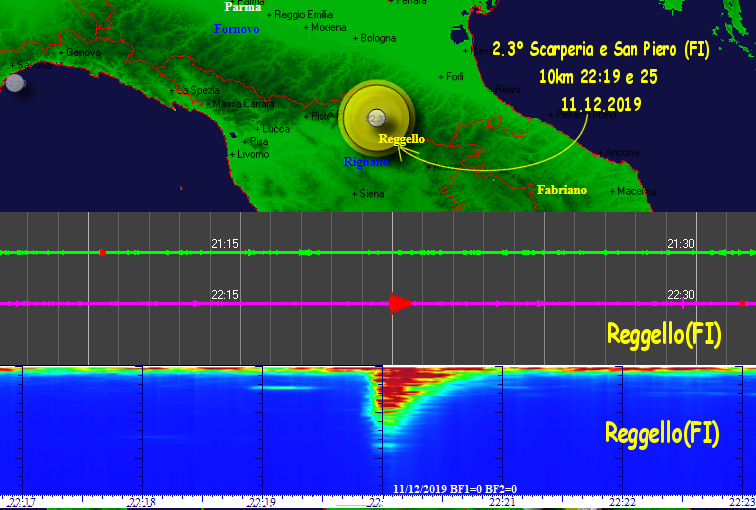This screenshot has height=510, width=756.
Task: Click the '22:19' spectrogram axis label
Action: (261, 503)
